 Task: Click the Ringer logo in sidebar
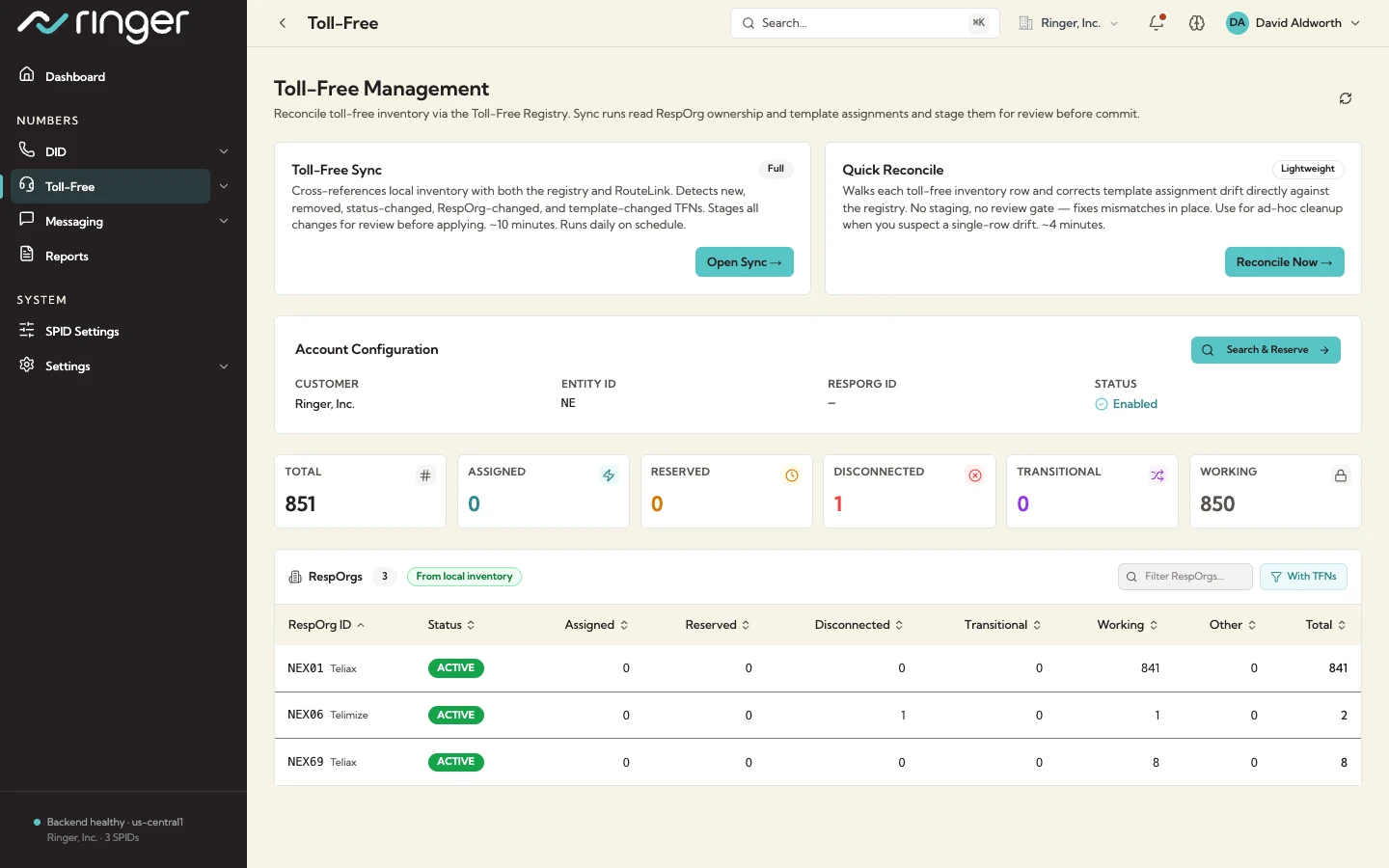[103, 24]
